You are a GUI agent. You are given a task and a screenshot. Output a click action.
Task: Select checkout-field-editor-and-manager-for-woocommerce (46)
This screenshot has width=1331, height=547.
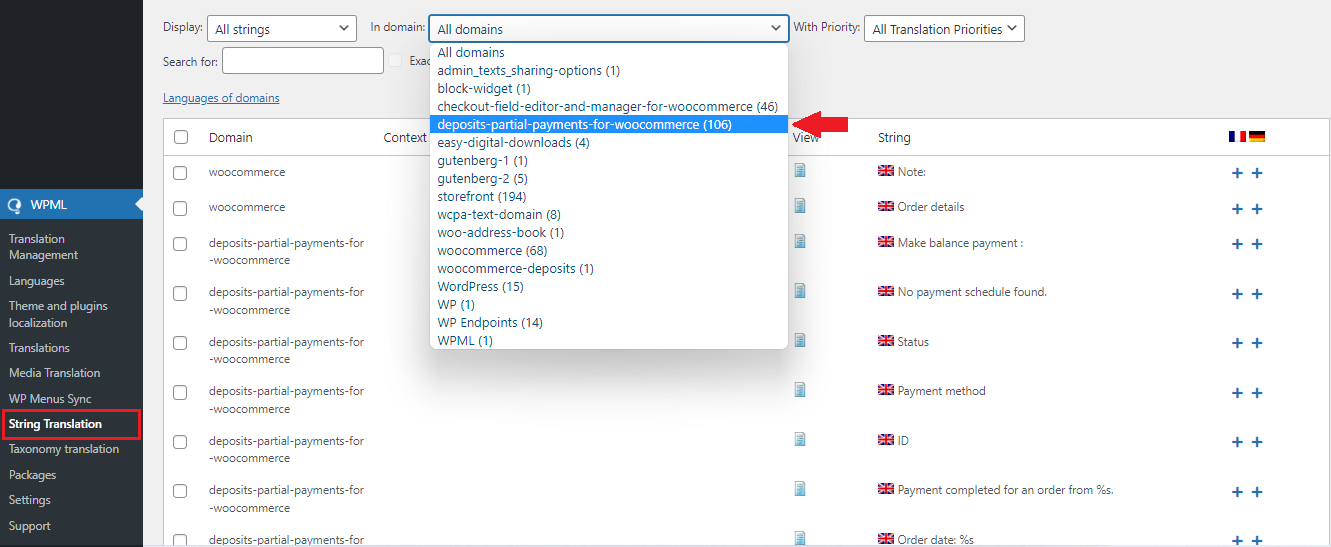[x=609, y=107]
